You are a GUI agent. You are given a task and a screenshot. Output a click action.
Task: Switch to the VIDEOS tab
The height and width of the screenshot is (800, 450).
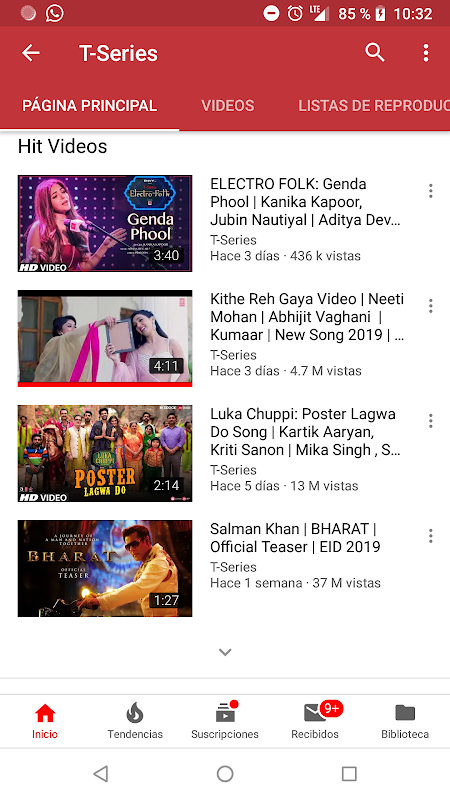(228, 106)
